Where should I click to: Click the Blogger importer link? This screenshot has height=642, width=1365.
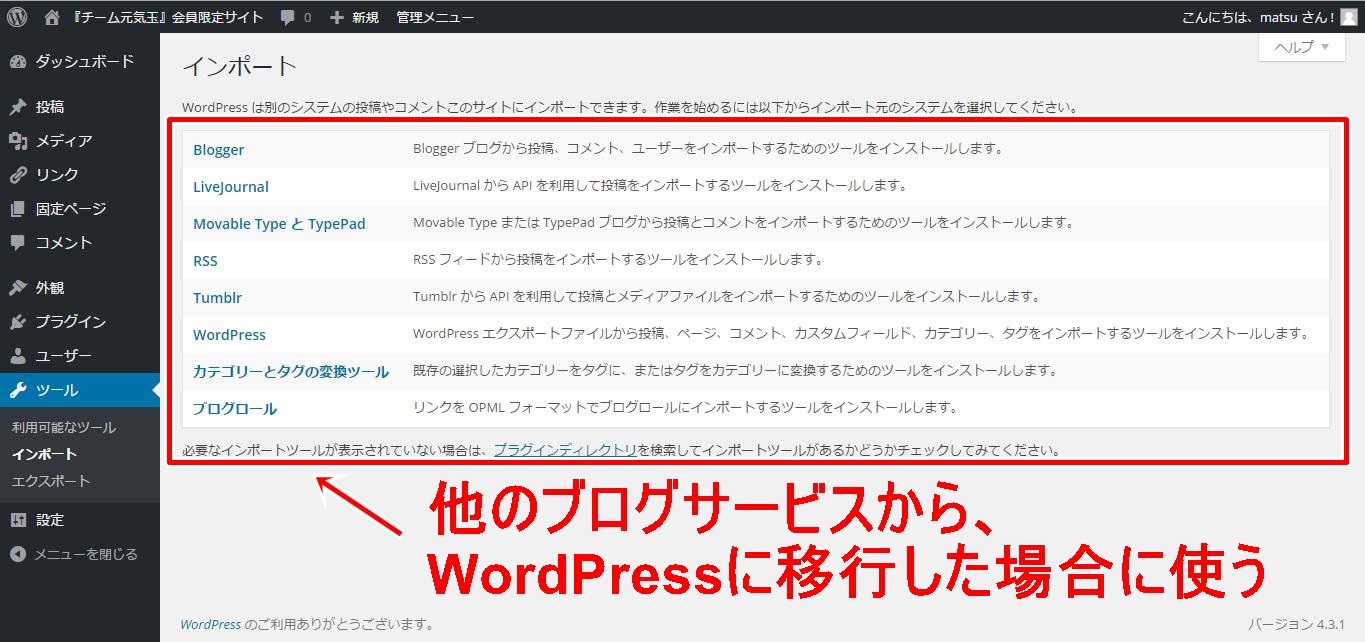(x=219, y=150)
